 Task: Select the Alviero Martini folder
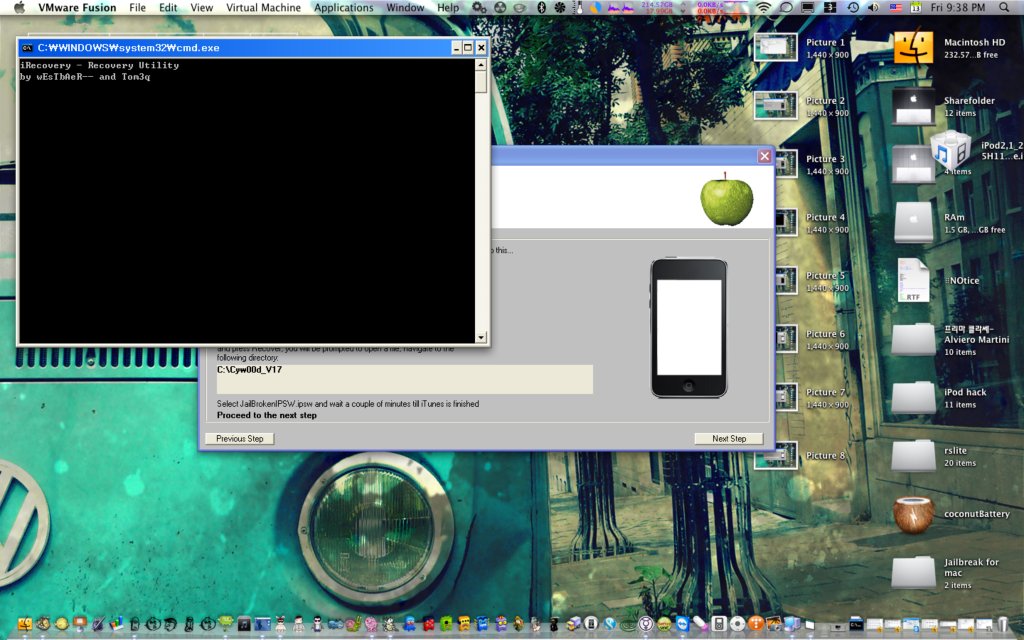[x=913, y=339]
